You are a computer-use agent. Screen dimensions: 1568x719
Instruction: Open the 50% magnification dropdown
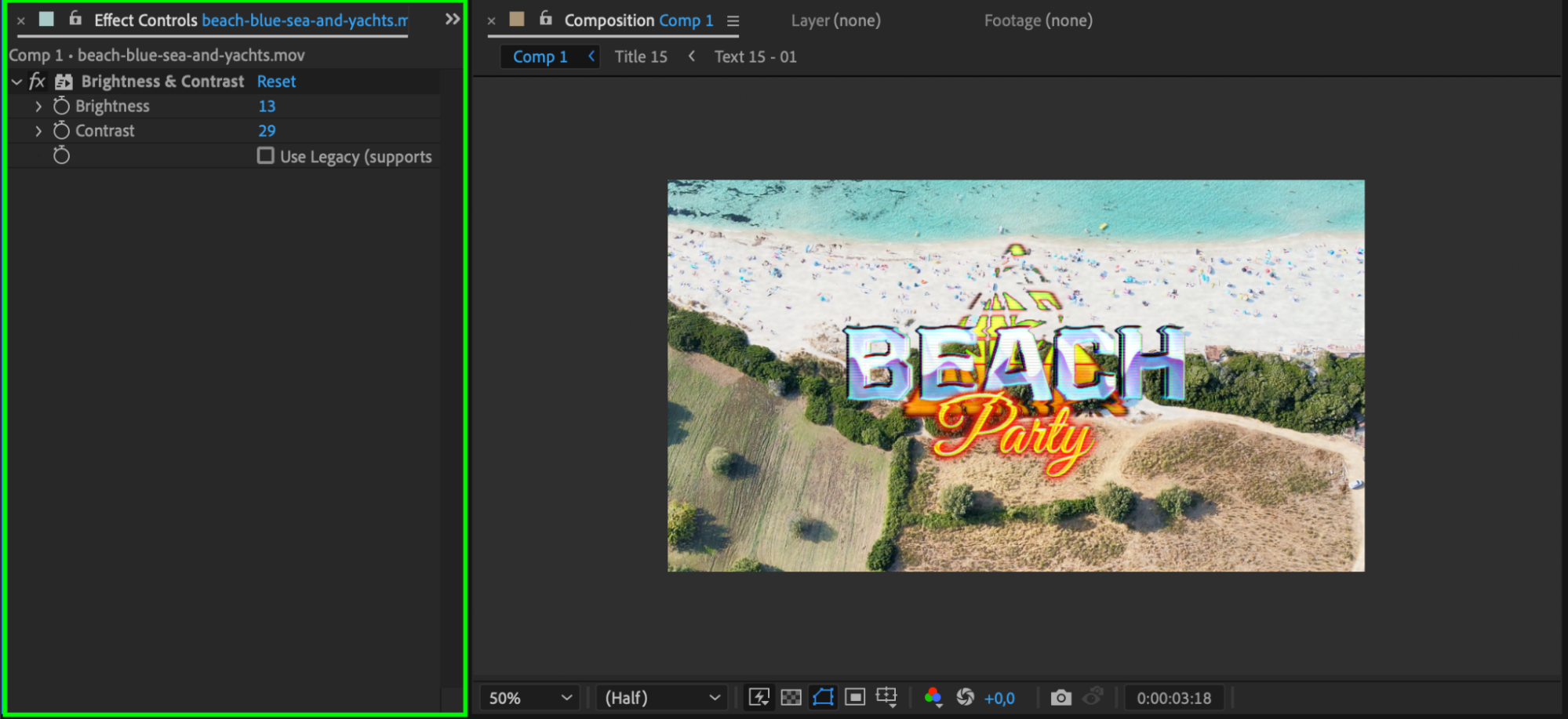coord(530,698)
